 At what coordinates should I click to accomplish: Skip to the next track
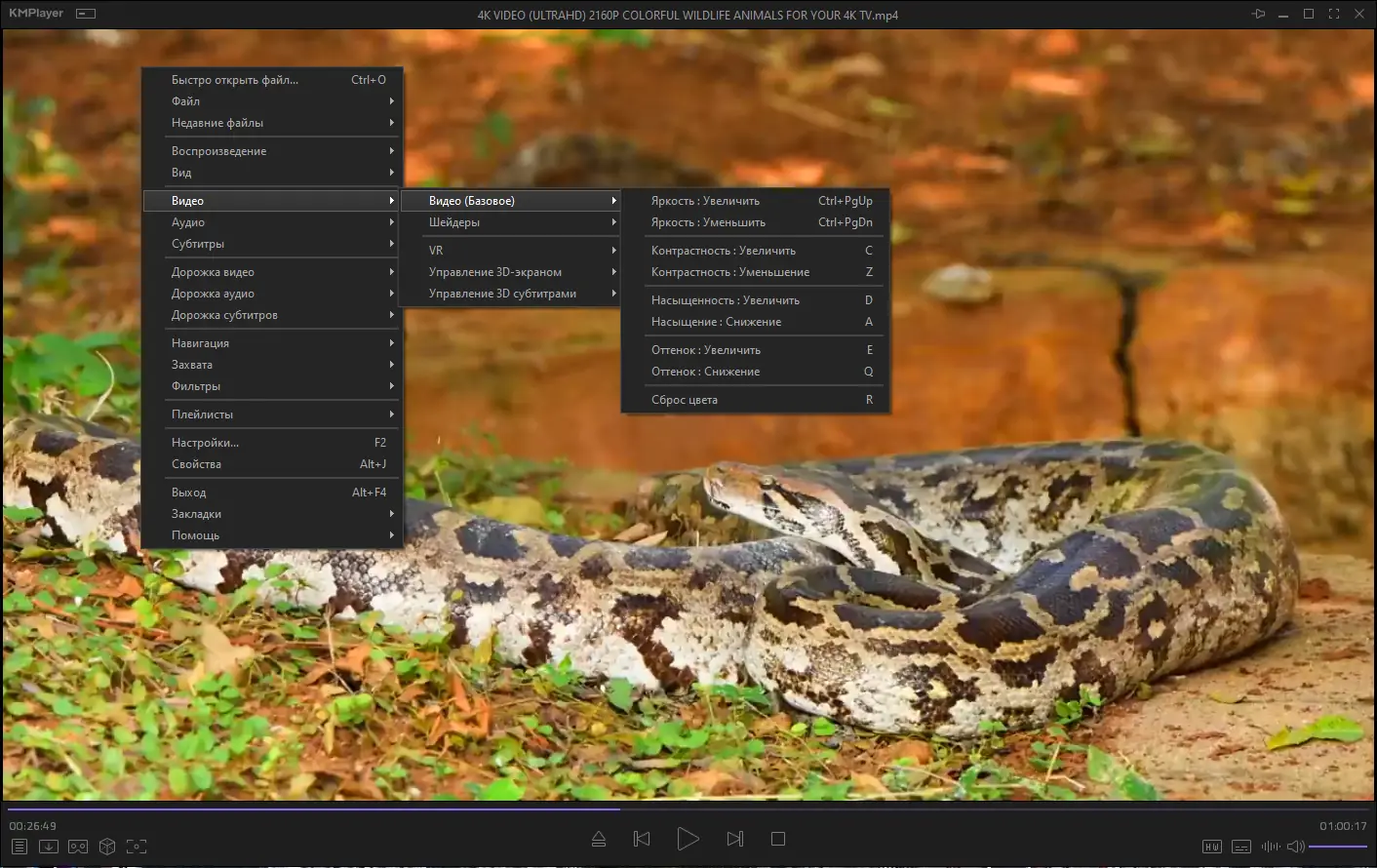click(x=735, y=839)
